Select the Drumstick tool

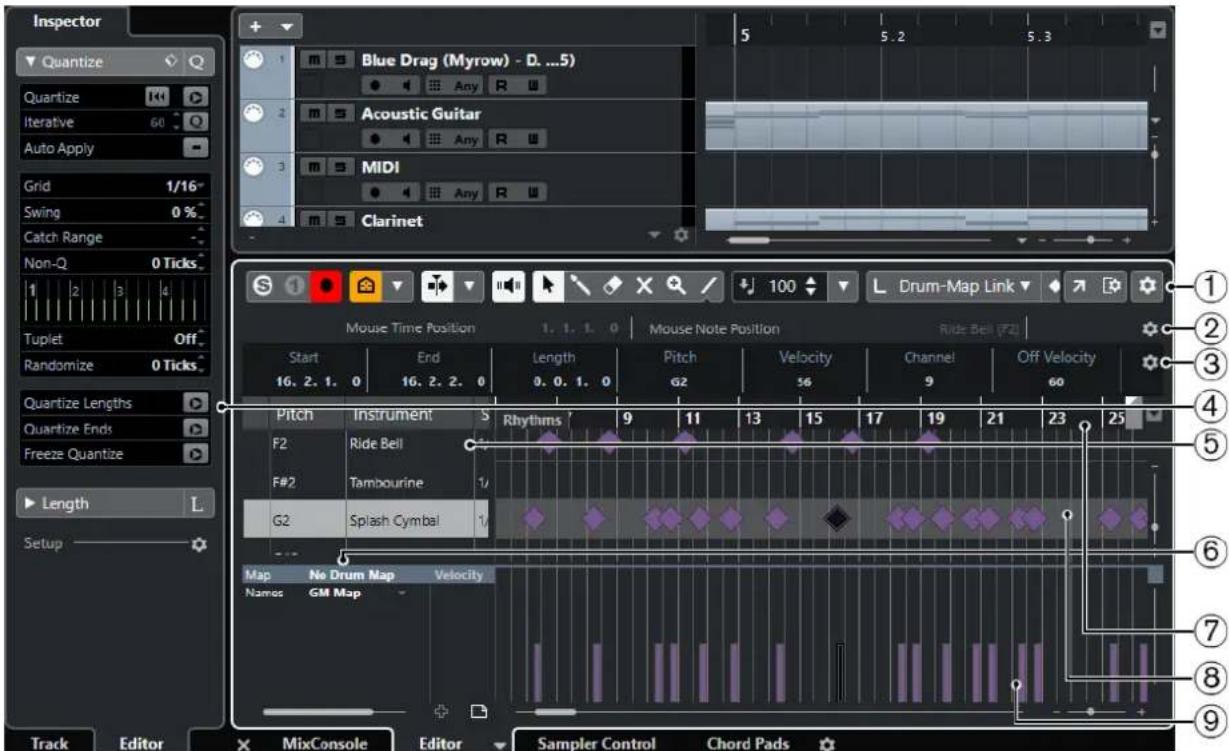(x=579, y=287)
